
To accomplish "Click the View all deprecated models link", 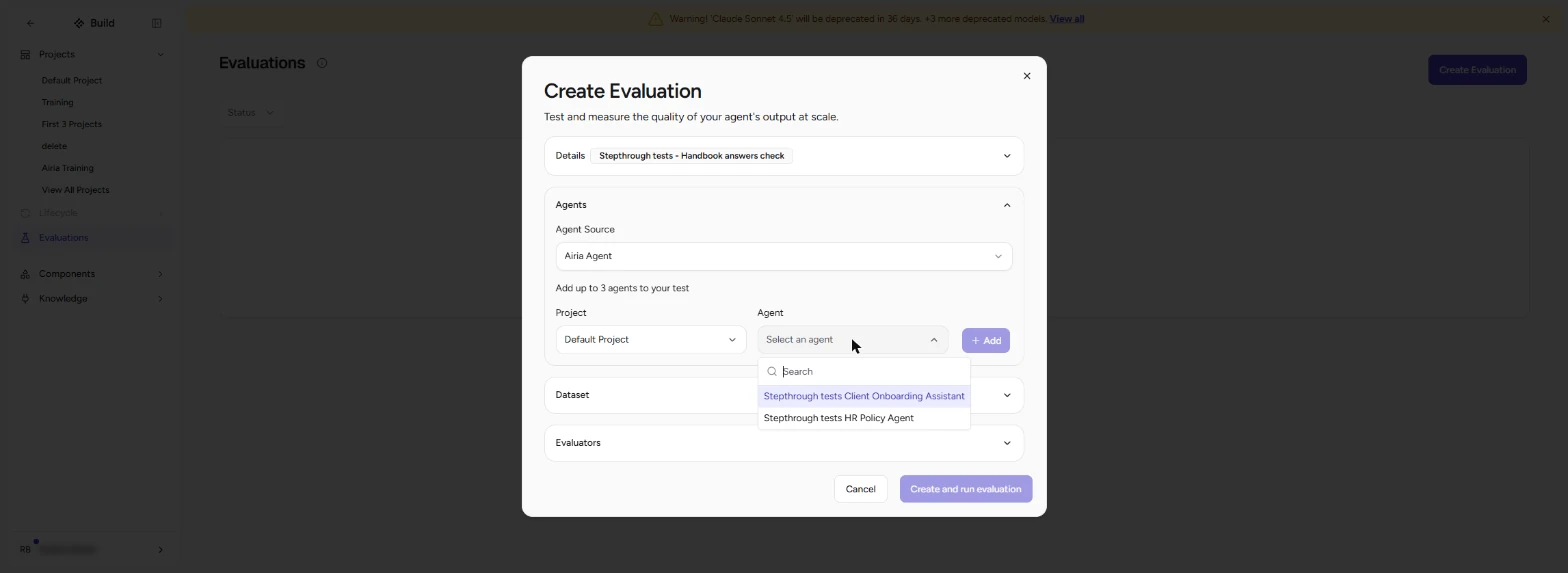I will [1067, 19].
